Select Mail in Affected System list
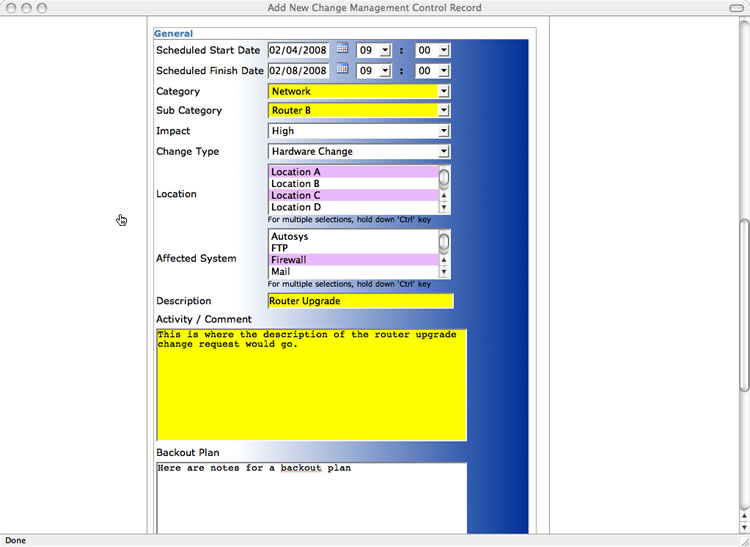This screenshot has height=547, width=750. pyautogui.click(x=353, y=272)
